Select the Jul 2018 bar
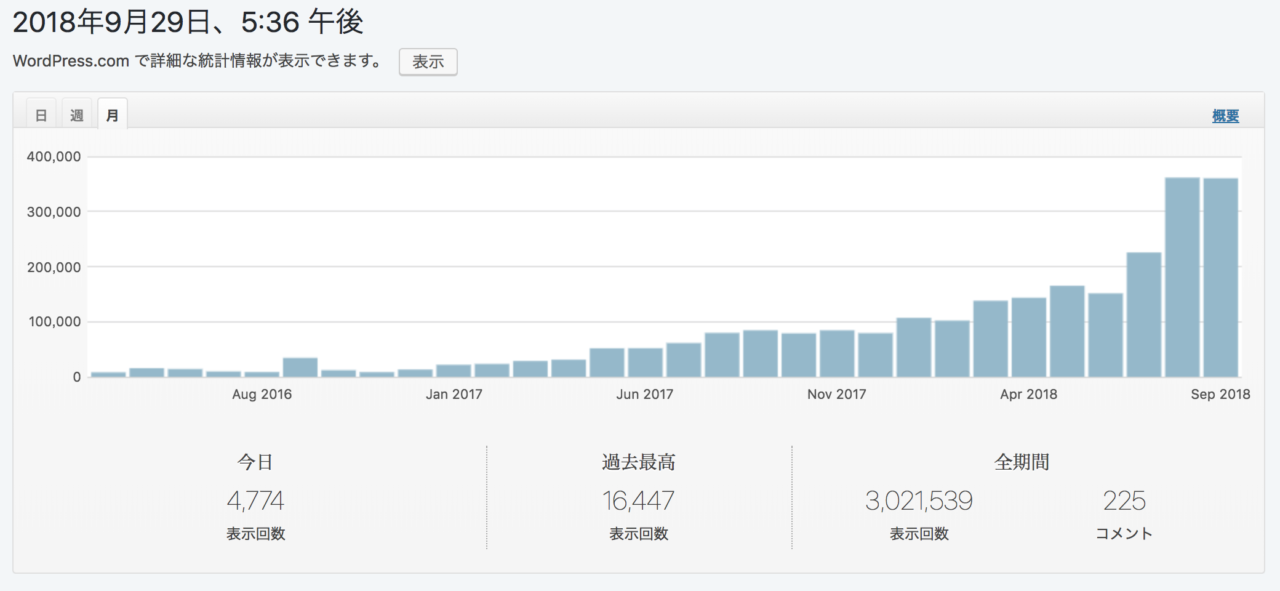Image resolution: width=1280 pixels, height=591 pixels. (1144, 315)
